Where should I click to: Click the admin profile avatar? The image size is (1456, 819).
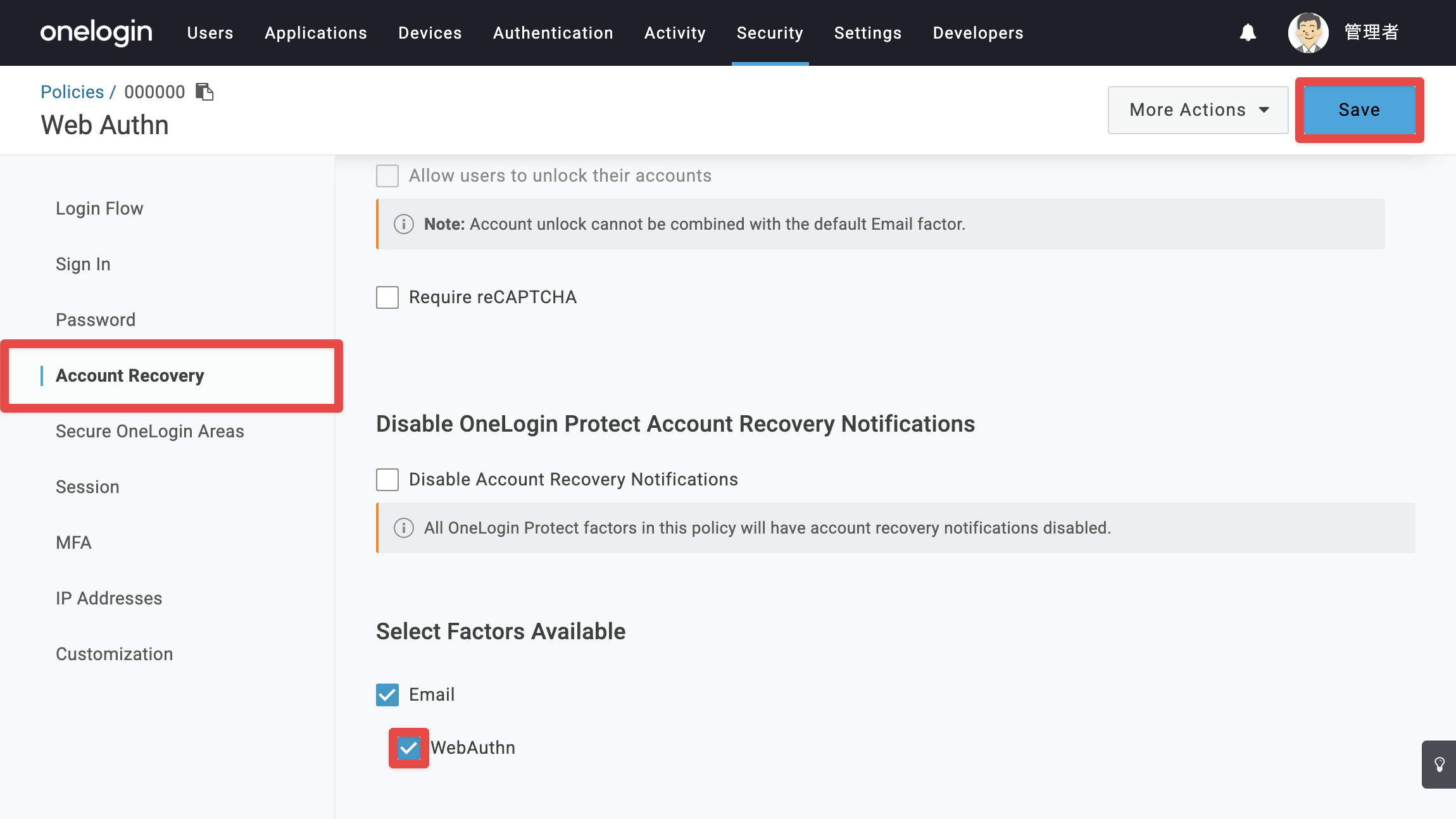1308,32
